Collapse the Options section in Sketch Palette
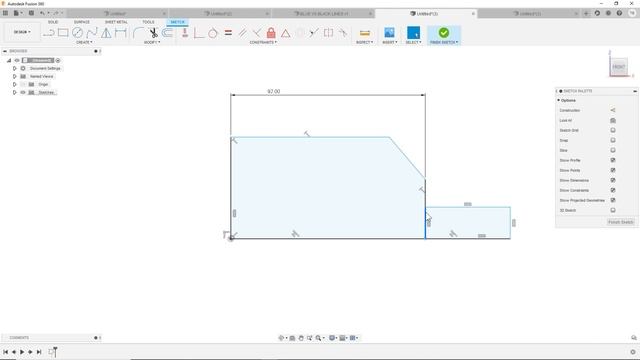The height and width of the screenshot is (360, 640). 559,100
